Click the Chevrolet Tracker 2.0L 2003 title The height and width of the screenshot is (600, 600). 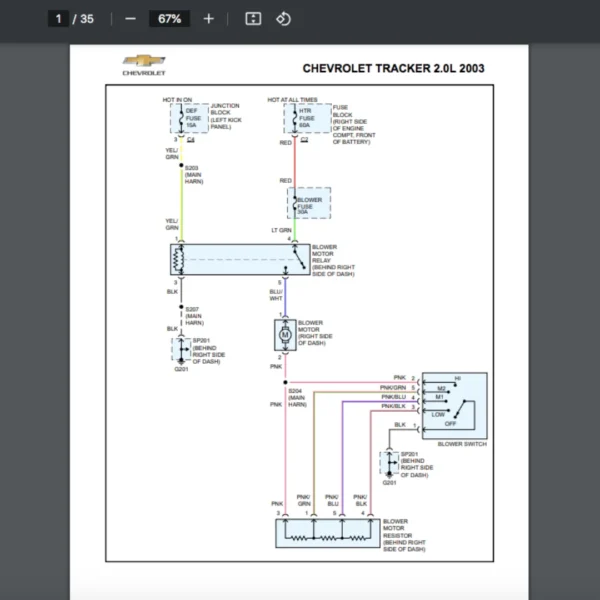(393, 69)
